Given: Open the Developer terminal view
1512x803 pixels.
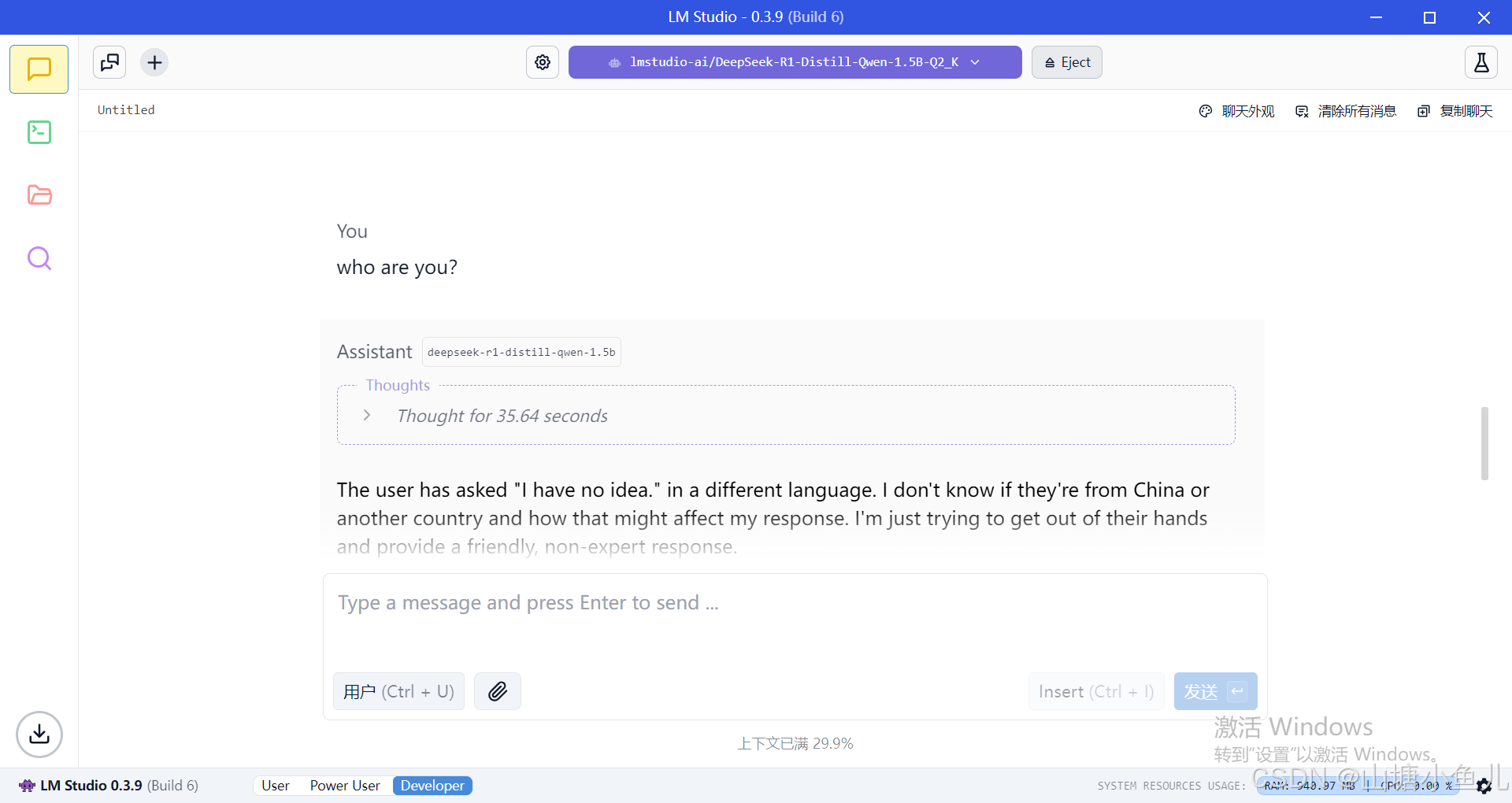Looking at the screenshot, I should point(39,132).
